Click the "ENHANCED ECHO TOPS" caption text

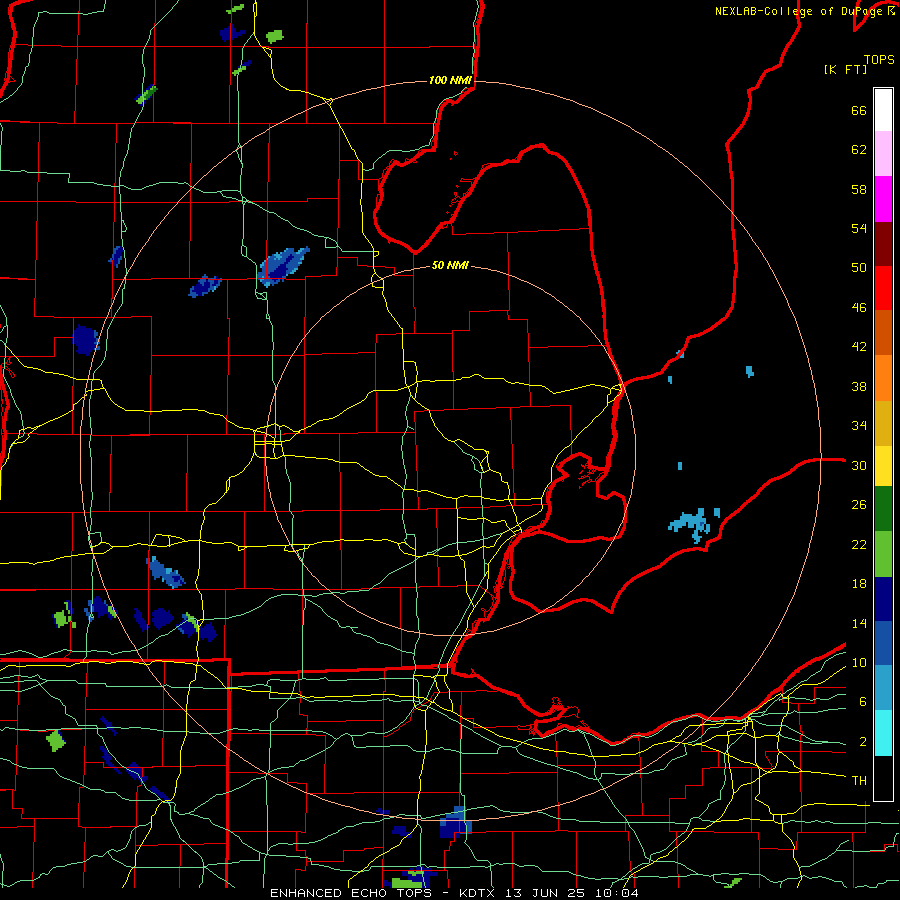(356, 893)
